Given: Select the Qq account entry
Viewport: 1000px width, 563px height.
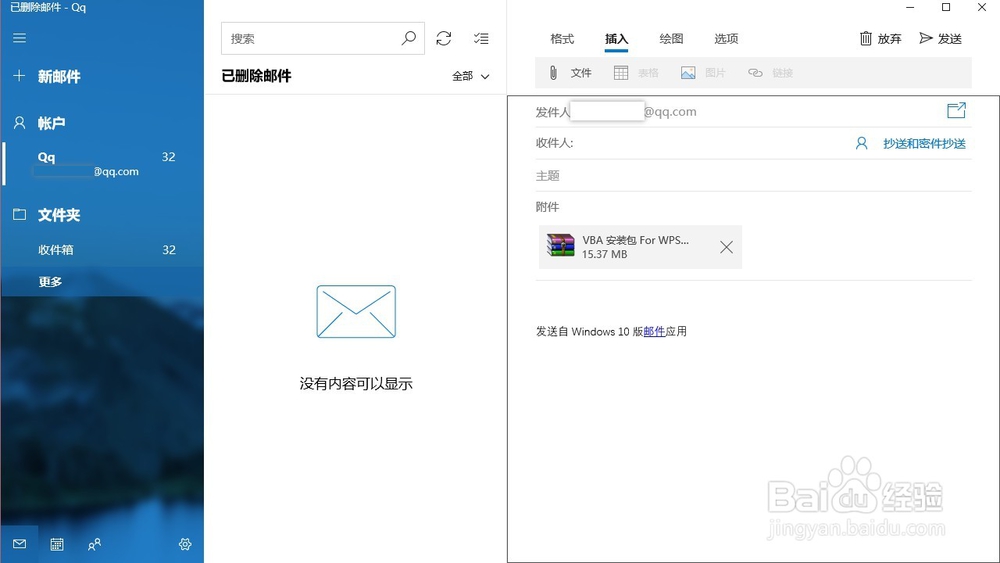Looking at the screenshot, I should 102,164.
